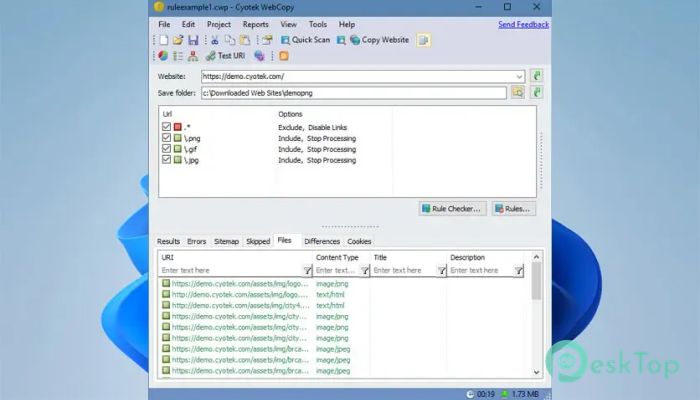Click the Url column header in rules list
Viewport: 700px width, 400px height.
(x=167, y=114)
